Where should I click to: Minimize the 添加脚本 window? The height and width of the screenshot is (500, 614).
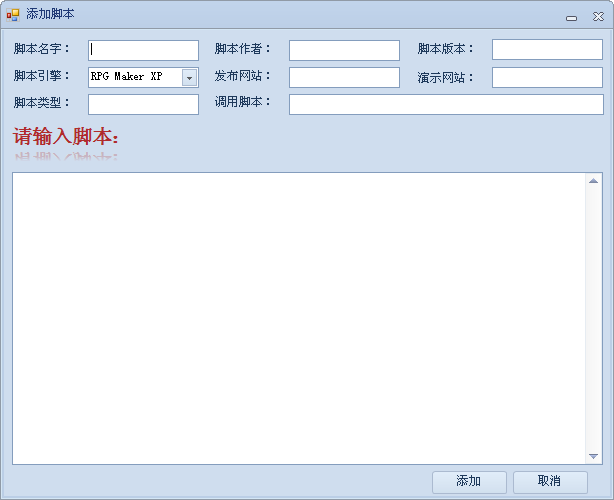(572, 18)
